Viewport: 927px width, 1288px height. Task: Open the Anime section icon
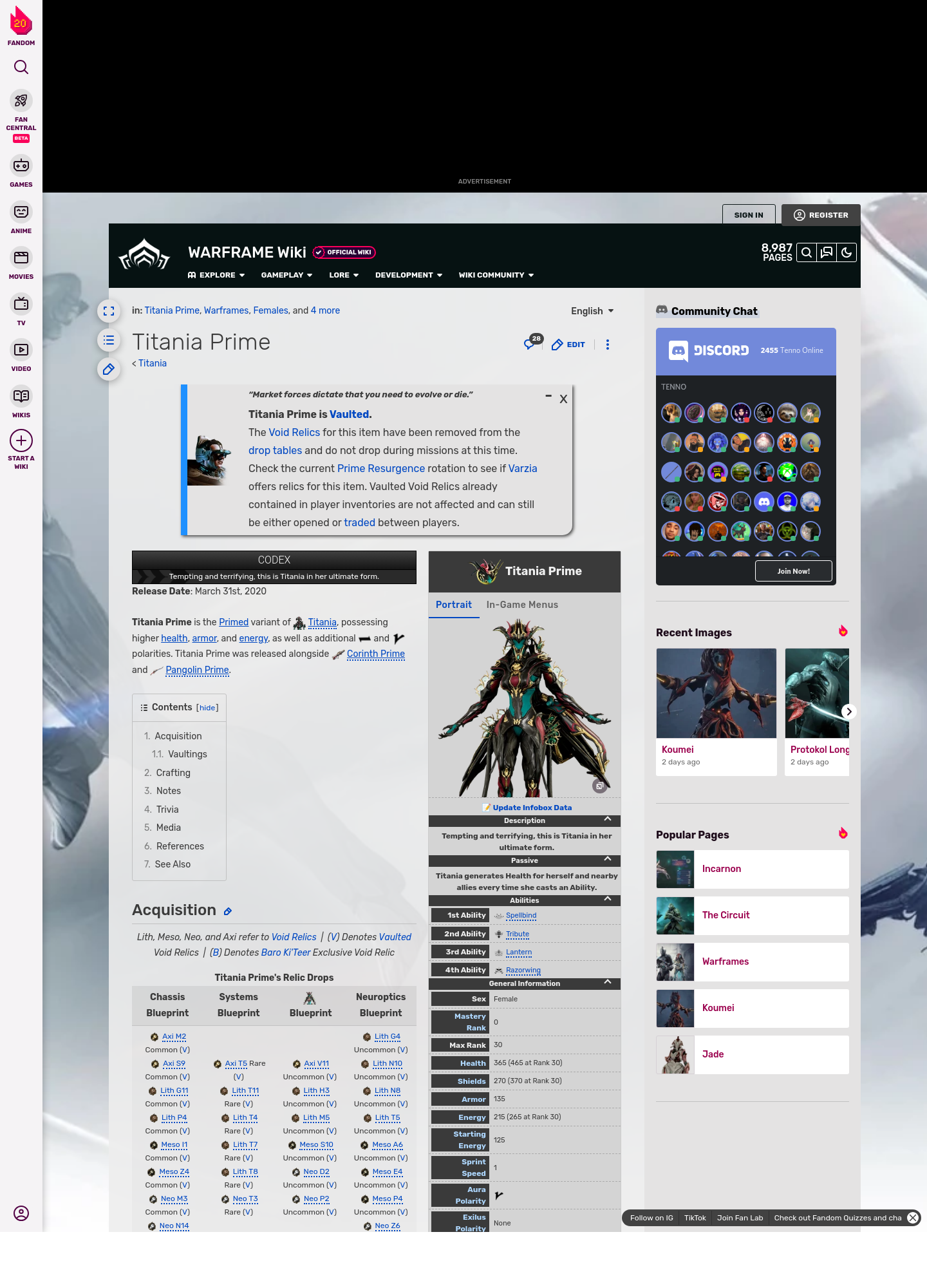point(21,212)
